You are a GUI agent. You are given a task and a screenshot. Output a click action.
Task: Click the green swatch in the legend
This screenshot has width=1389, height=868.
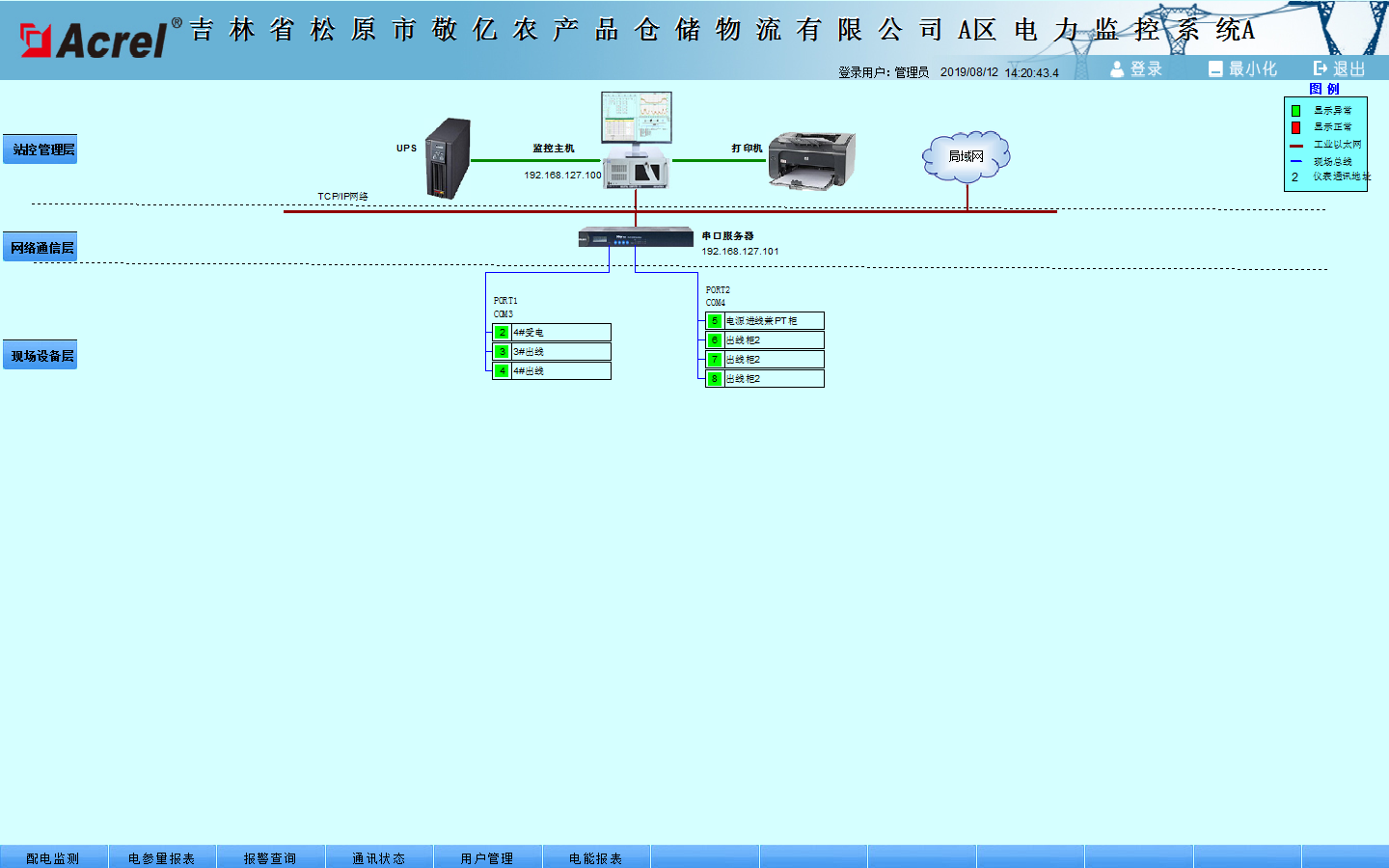point(1295,111)
